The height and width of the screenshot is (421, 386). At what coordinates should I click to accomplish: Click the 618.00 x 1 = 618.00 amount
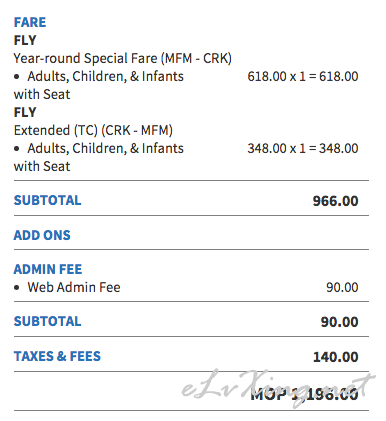[x=303, y=76]
